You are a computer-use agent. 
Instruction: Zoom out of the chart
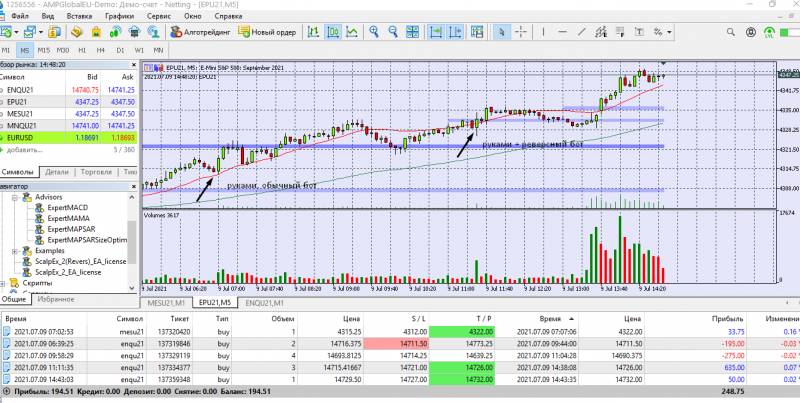pyautogui.click(x=393, y=32)
